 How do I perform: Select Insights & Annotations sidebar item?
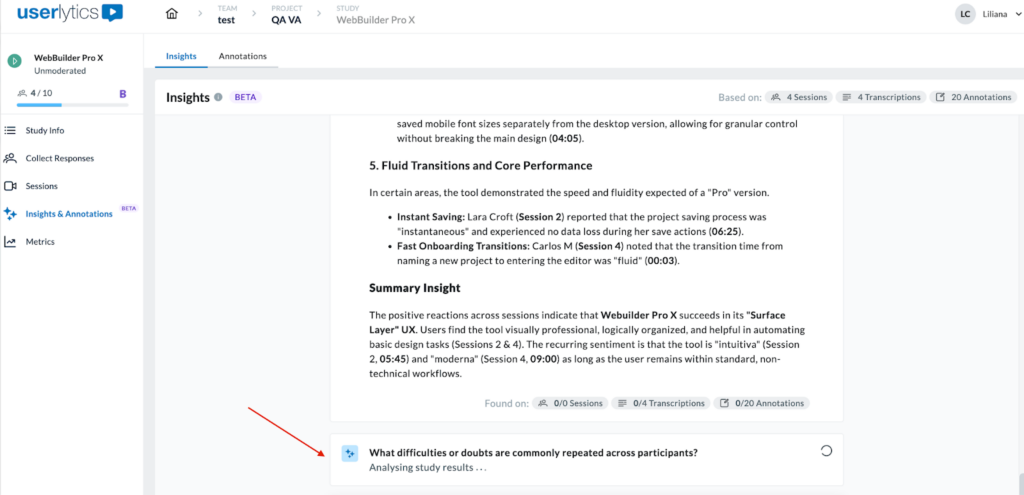pyautogui.click(x=68, y=213)
